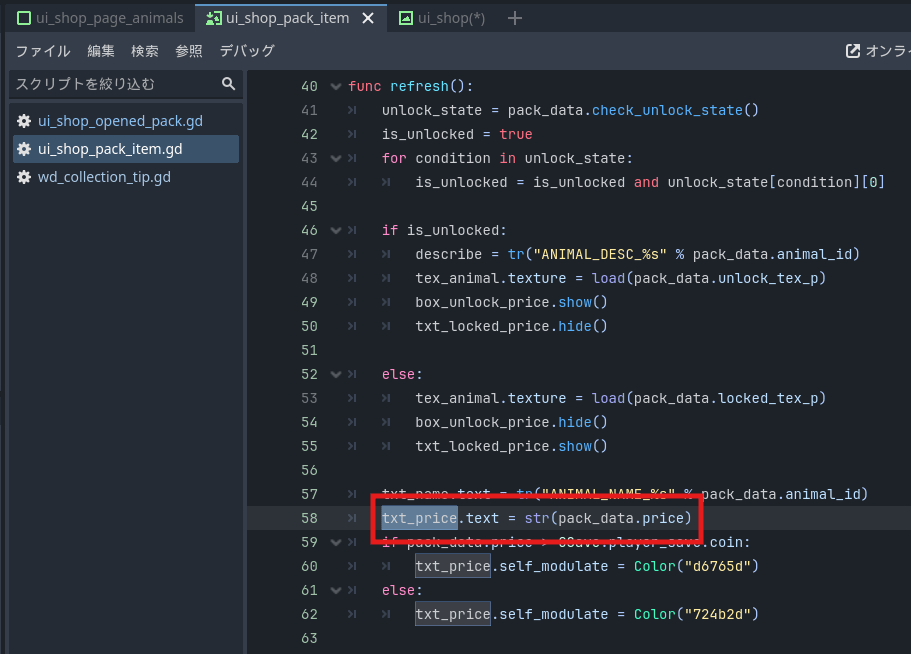Close the ui_shop_pack_item tab
911x654 pixels.
point(368,19)
